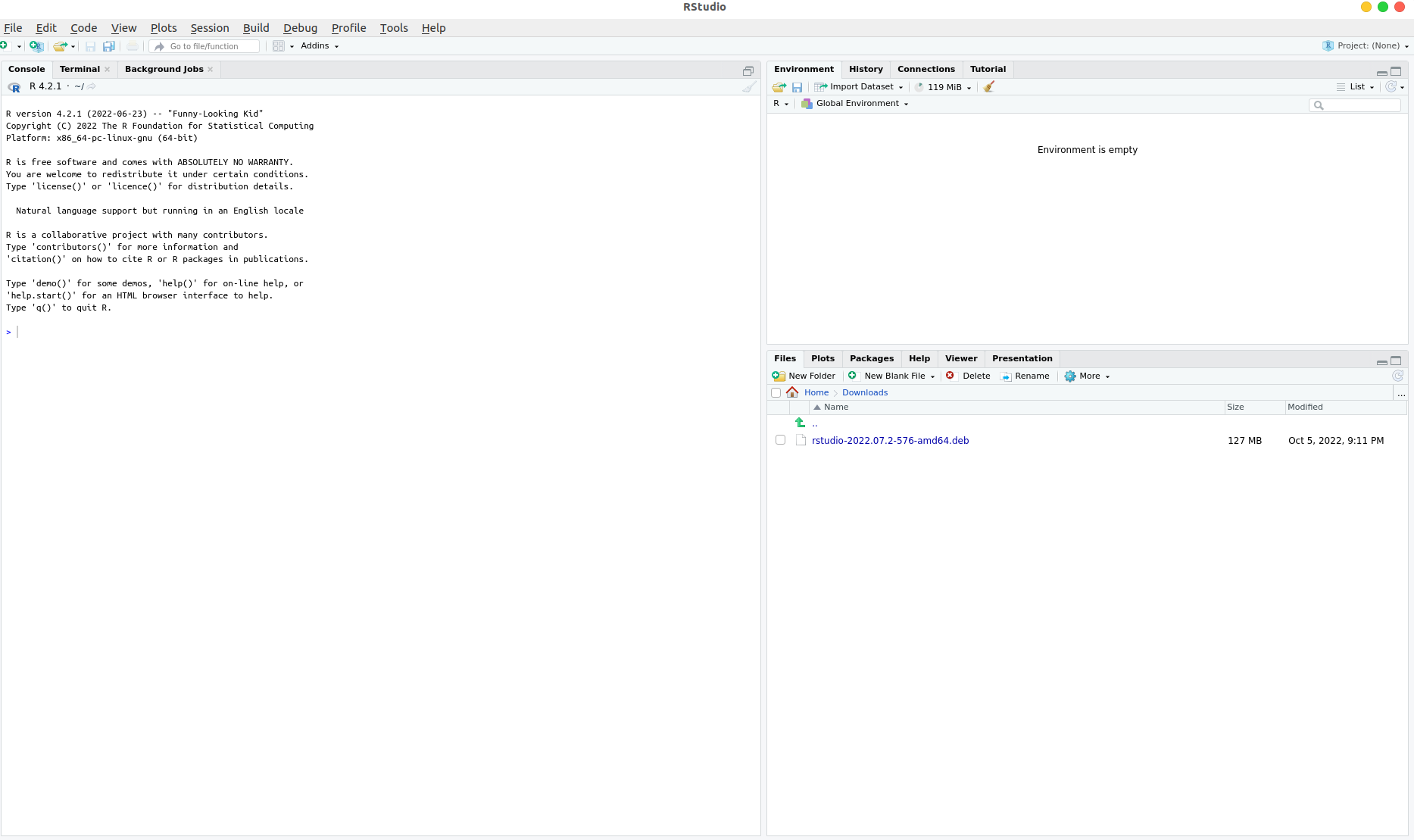Open the Debug menu
Image resolution: width=1414 pixels, height=840 pixels.
[300, 28]
